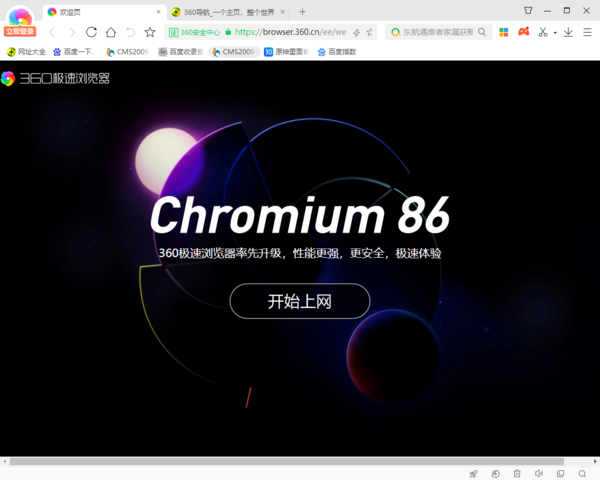Image resolution: width=600 pixels, height=480 pixels.
Task: Expand the screenshot tool dropdown arrow
Action: (554, 32)
